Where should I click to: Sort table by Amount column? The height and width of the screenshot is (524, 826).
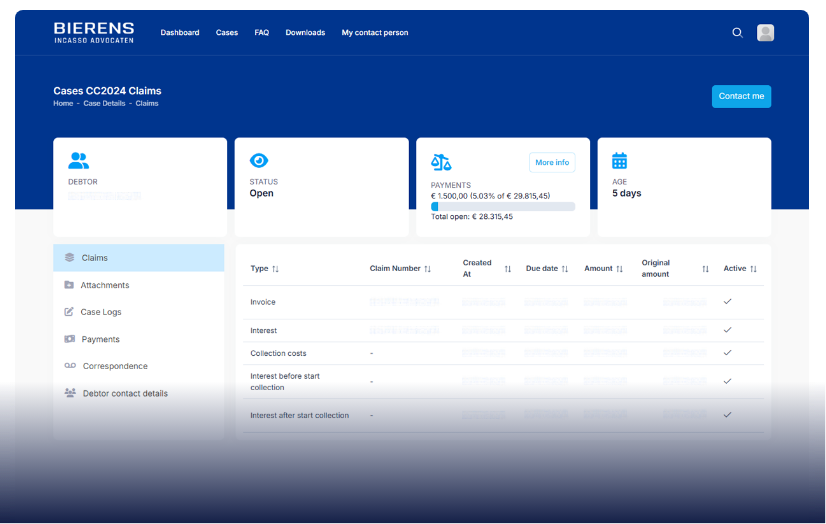point(620,269)
